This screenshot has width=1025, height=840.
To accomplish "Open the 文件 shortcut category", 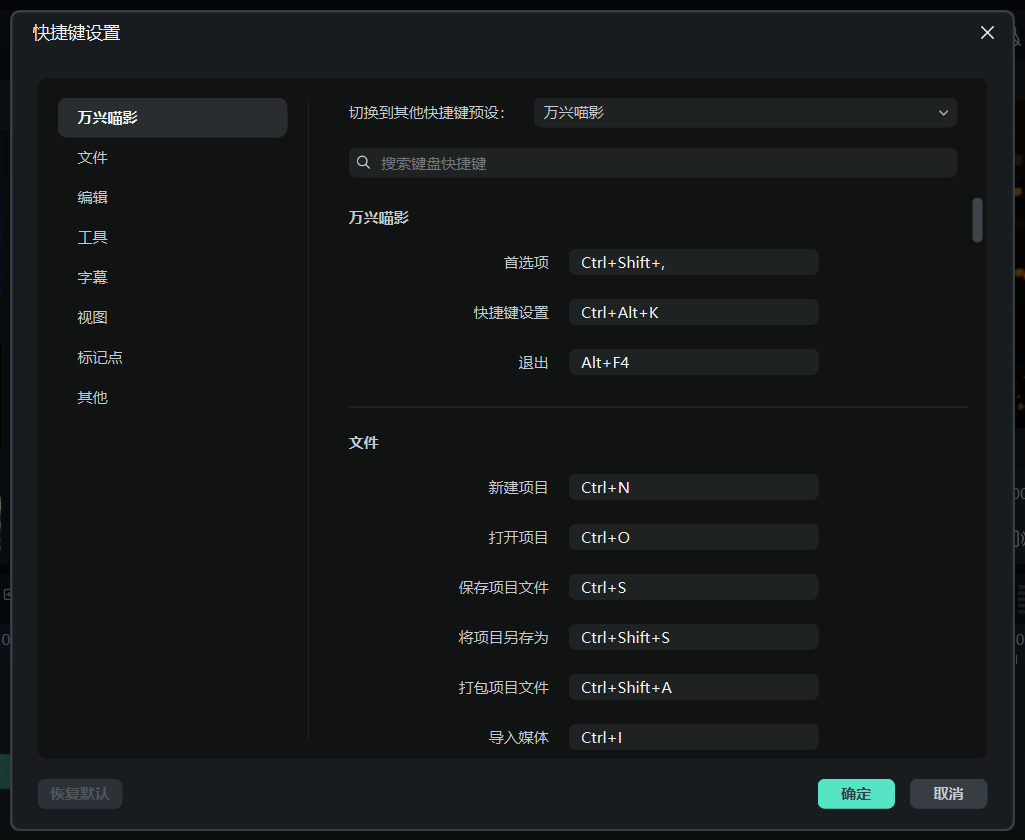I will [x=92, y=158].
